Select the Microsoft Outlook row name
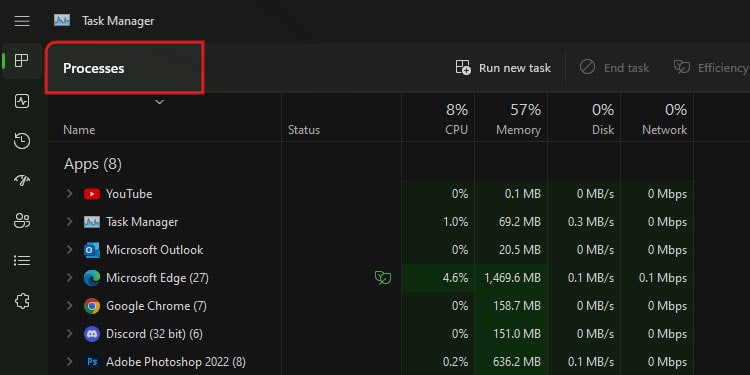 [154, 250]
